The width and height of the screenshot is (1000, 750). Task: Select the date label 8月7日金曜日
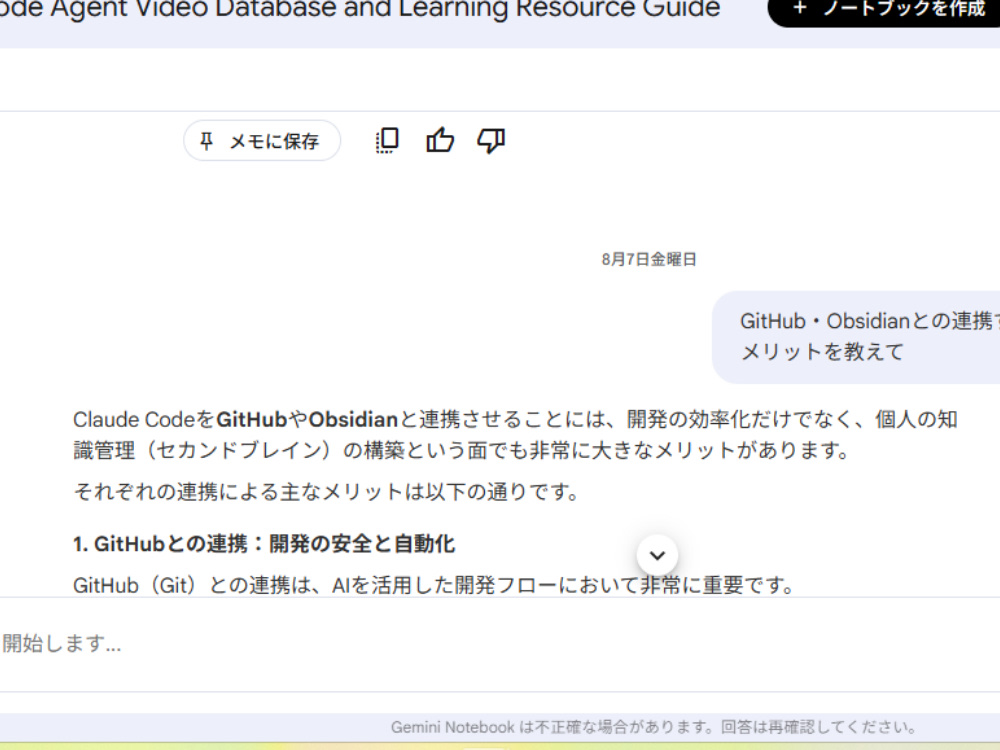(649, 260)
